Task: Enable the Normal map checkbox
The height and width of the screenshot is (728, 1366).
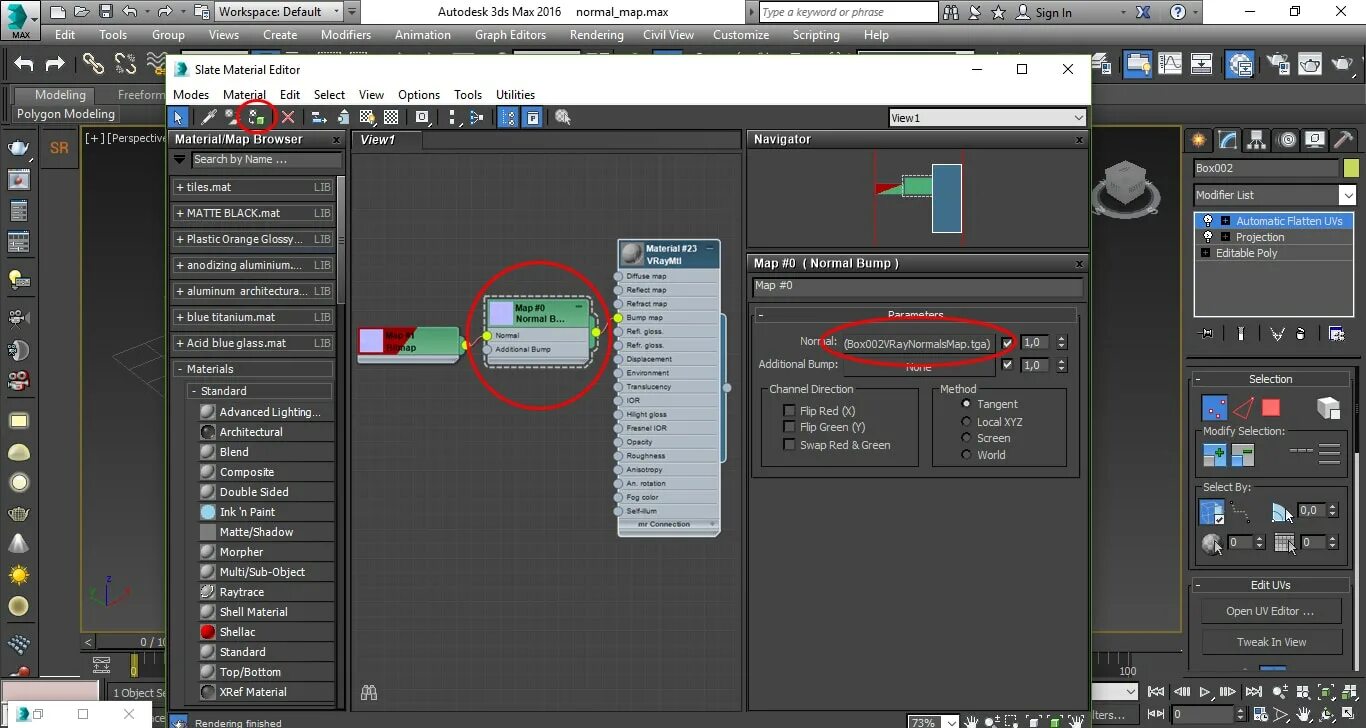Action: point(1007,343)
